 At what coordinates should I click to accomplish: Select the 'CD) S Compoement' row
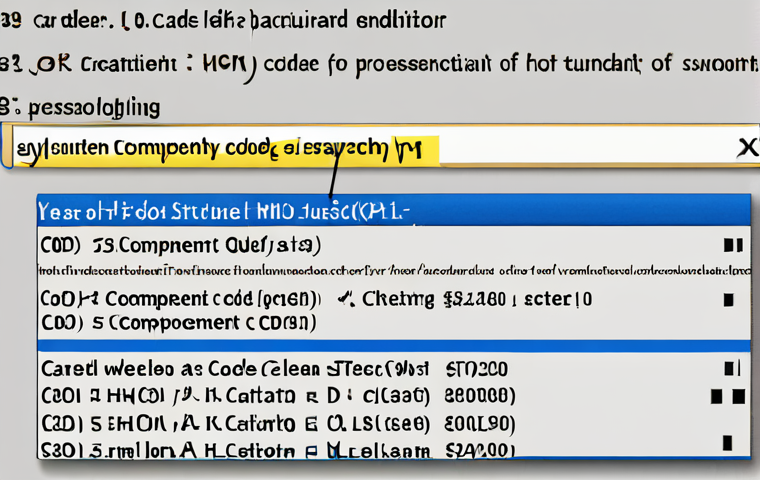pyautogui.click(x=180, y=323)
